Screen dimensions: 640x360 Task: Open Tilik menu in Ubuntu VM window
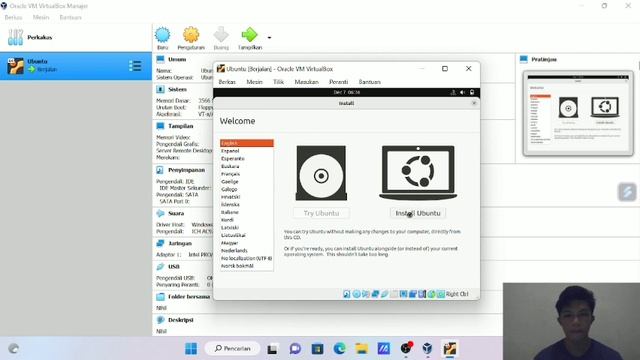[278, 82]
